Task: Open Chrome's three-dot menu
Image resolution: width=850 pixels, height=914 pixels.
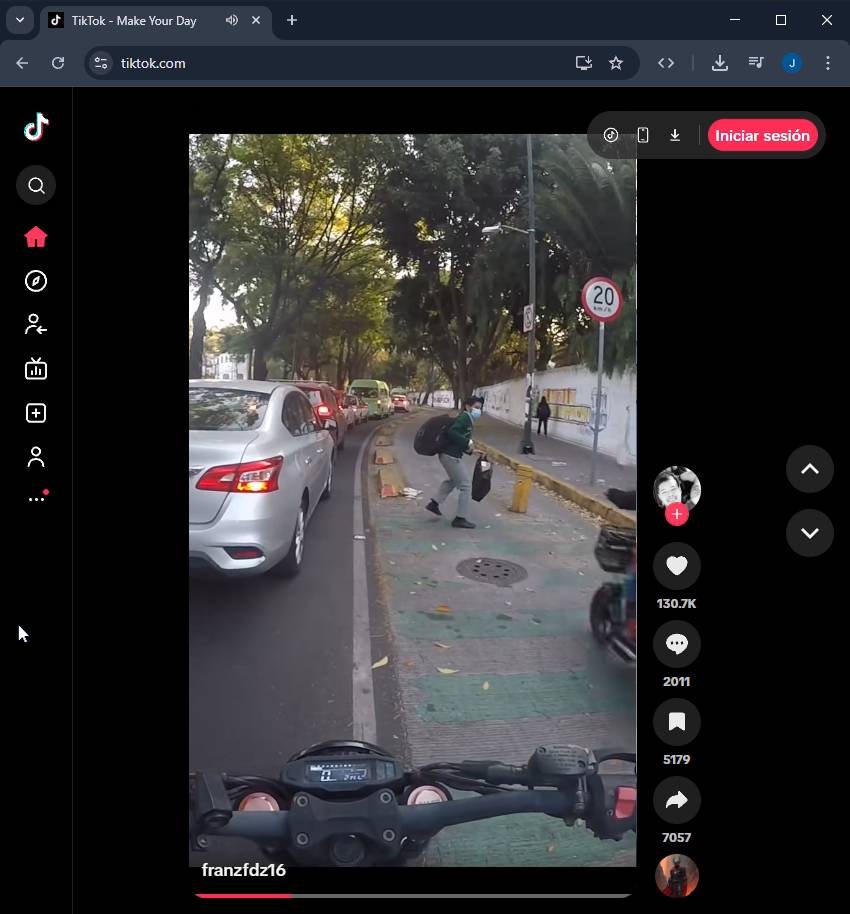Action: (827, 63)
